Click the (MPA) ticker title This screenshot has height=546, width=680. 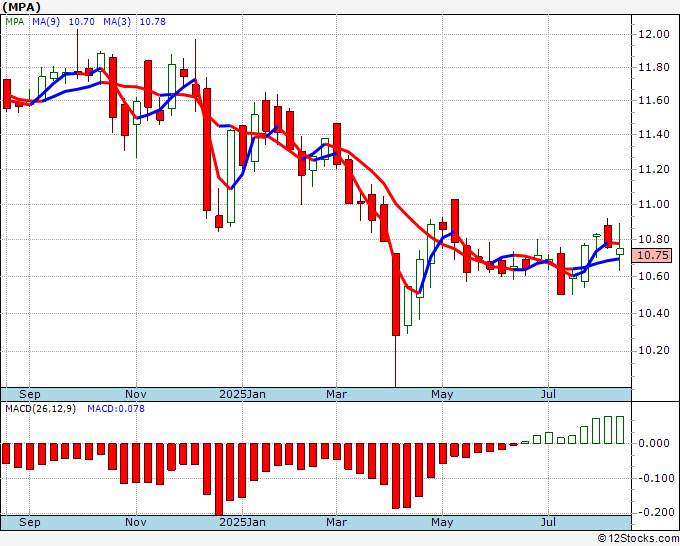click(x=22, y=7)
